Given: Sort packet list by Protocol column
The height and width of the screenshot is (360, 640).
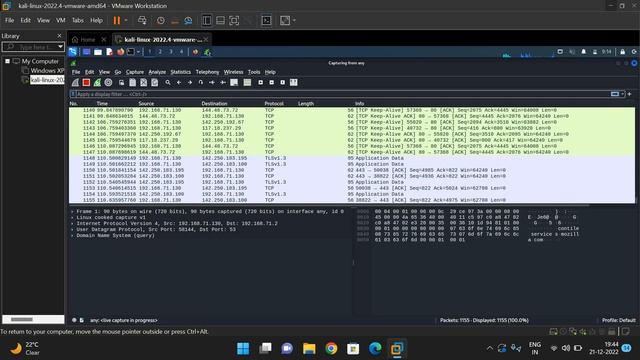Looking at the screenshot, I should coord(274,104).
